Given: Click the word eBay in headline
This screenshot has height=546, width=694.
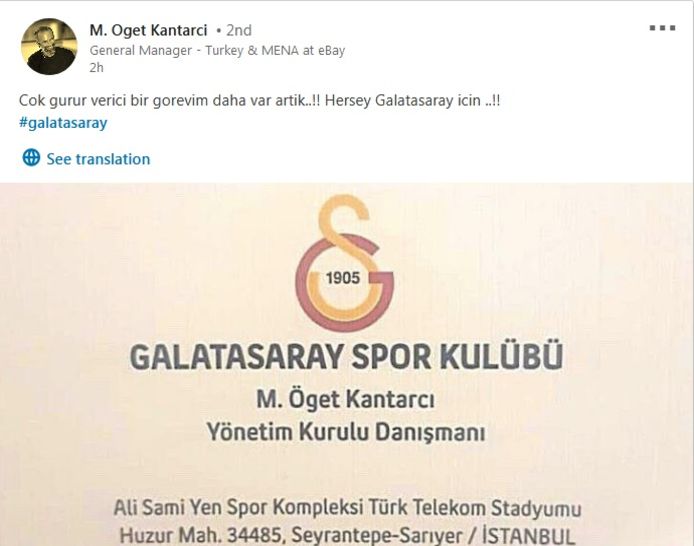Looking at the screenshot, I should (331, 50).
